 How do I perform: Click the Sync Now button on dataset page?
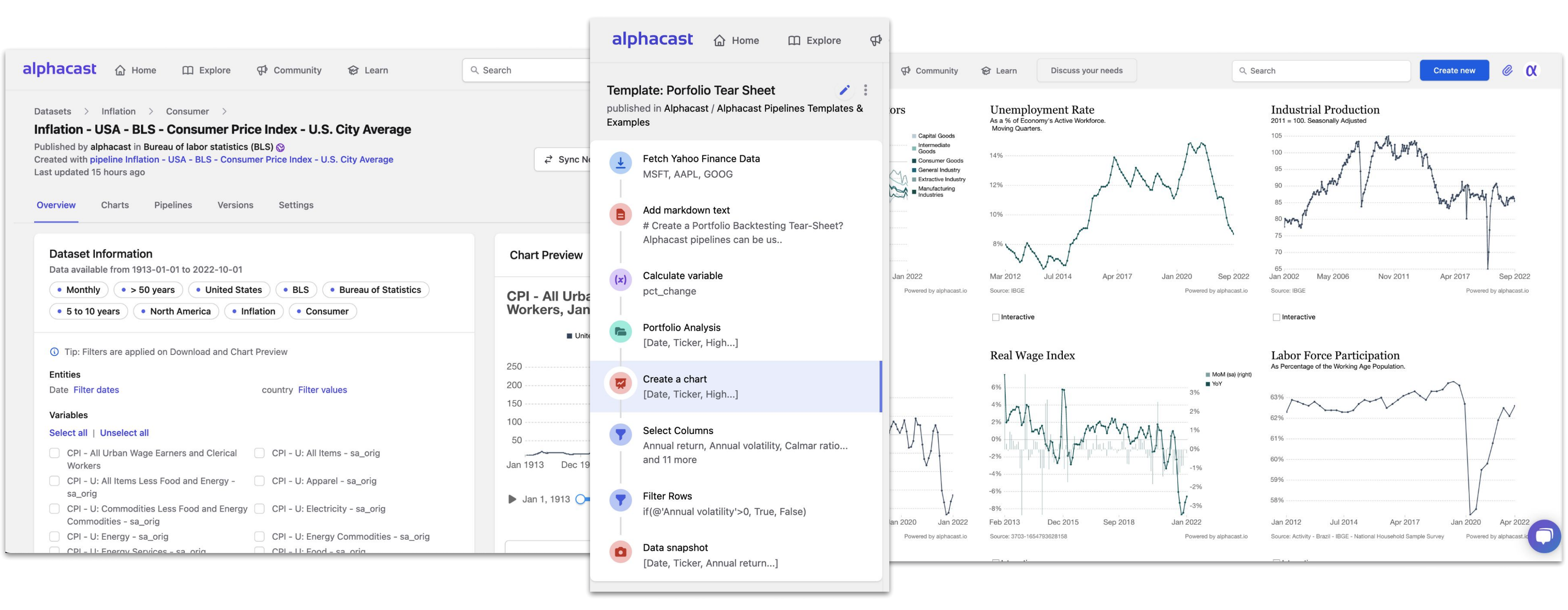pyautogui.click(x=566, y=159)
